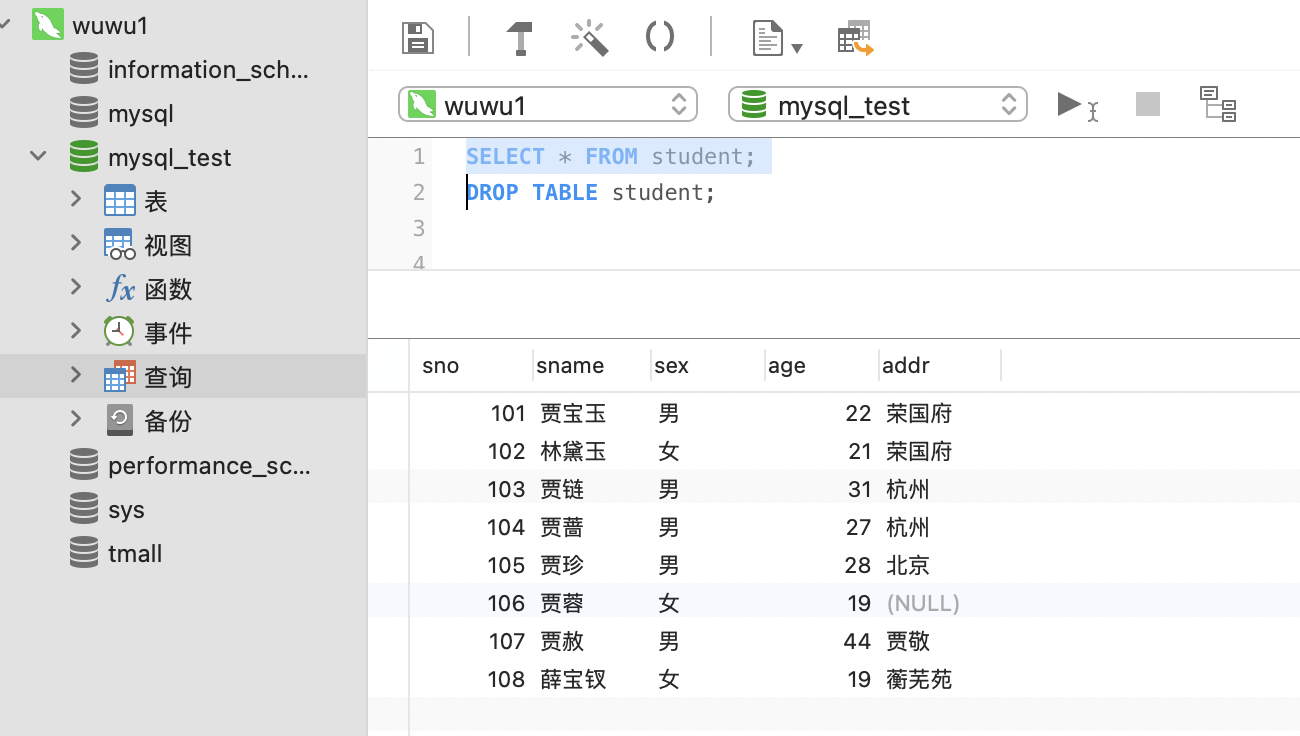Viewport: 1300px width, 736px height.
Task: Click the sname column header
Action: 570,366
